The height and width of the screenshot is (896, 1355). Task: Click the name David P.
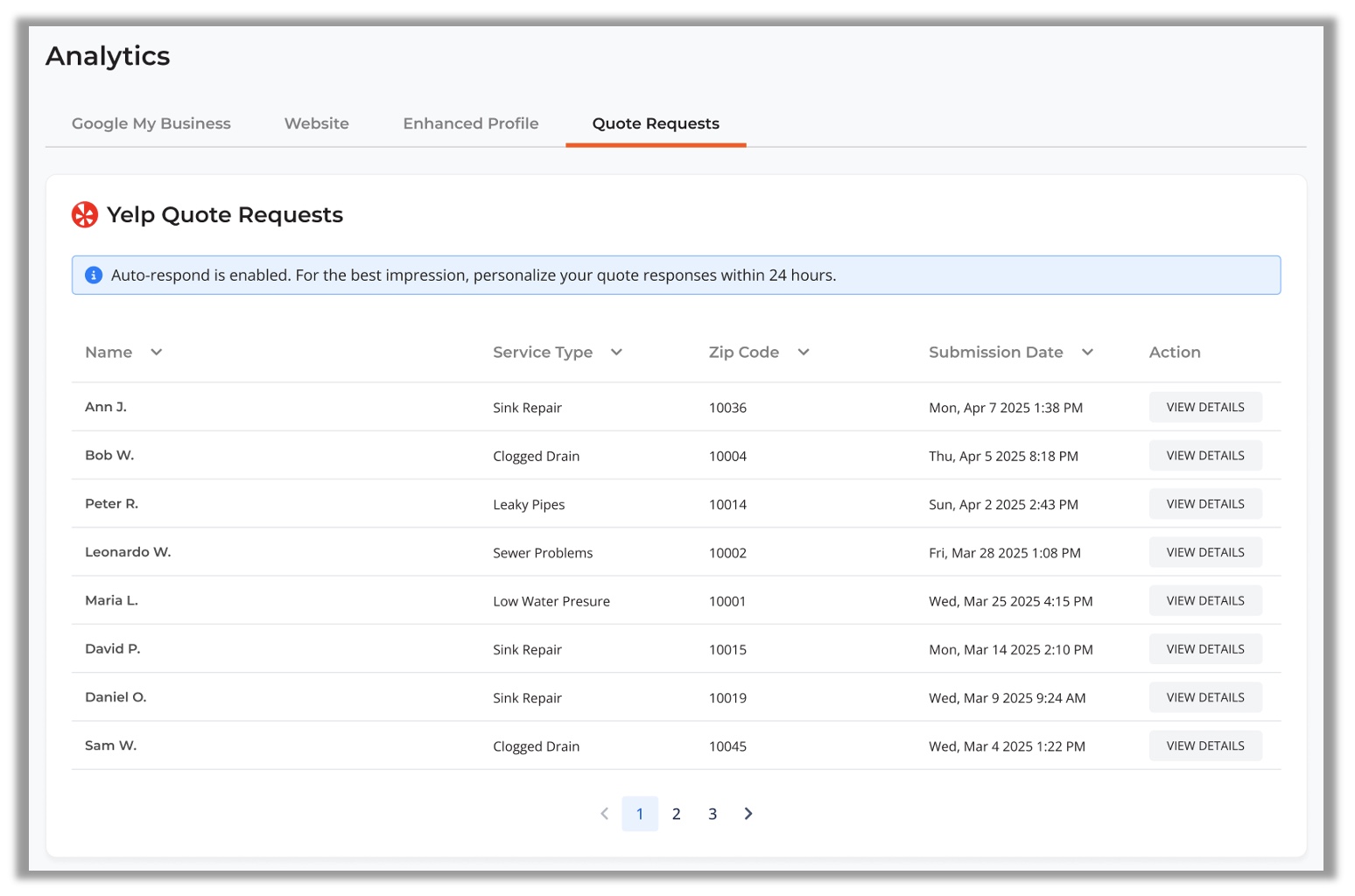click(x=113, y=648)
